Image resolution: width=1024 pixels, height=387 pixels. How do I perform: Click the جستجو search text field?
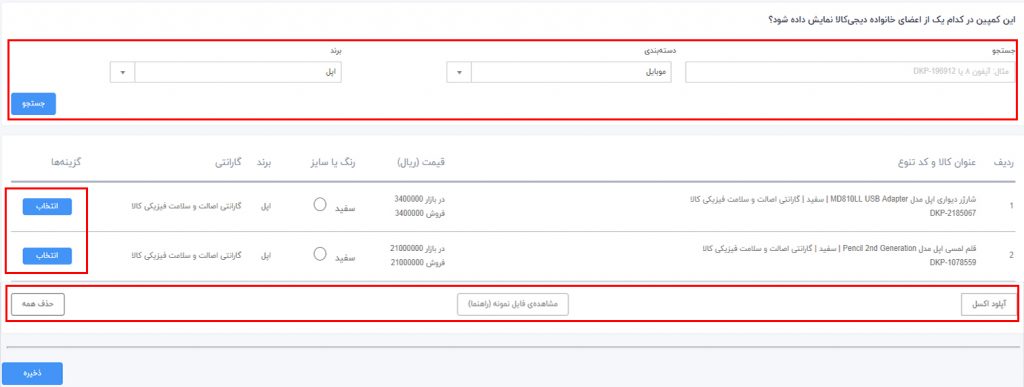(x=850, y=72)
